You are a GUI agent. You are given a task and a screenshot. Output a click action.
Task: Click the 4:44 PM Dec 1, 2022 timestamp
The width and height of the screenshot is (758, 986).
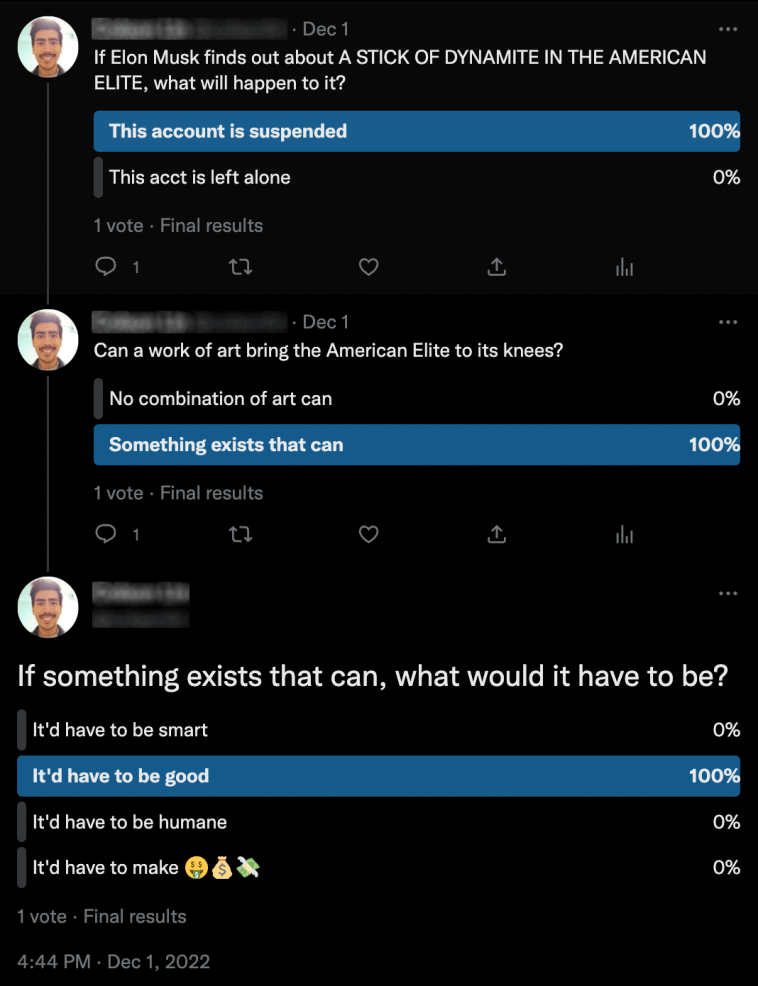pyautogui.click(x=113, y=961)
